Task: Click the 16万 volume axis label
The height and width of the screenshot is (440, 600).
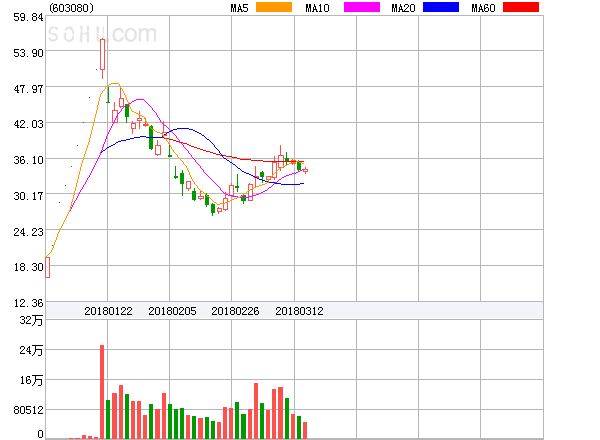Action: pyautogui.click(x=31, y=380)
